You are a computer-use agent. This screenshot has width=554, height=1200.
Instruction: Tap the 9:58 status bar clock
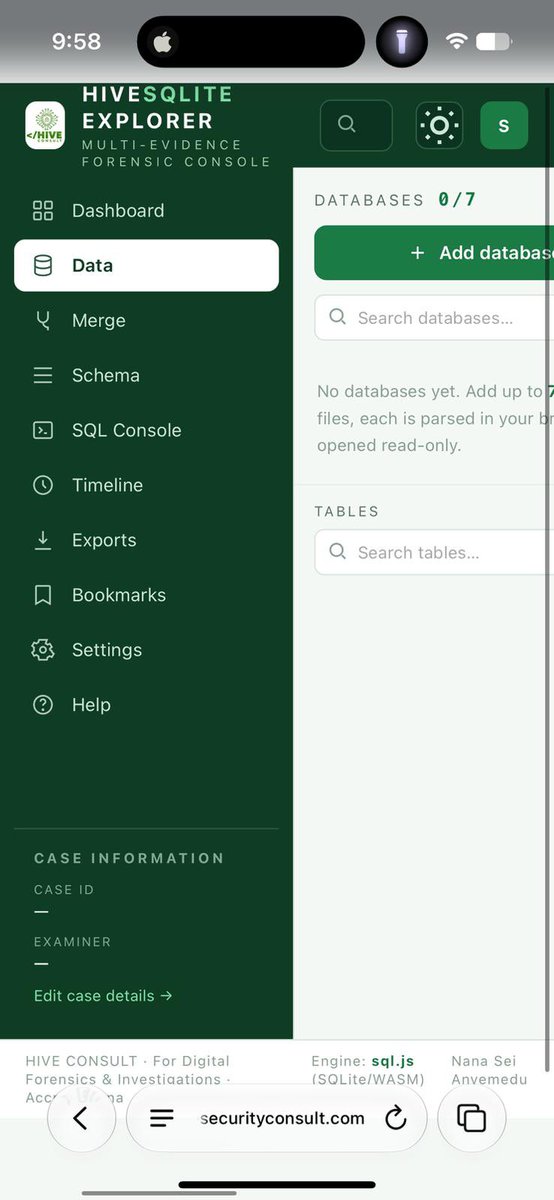click(x=76, y=41)
